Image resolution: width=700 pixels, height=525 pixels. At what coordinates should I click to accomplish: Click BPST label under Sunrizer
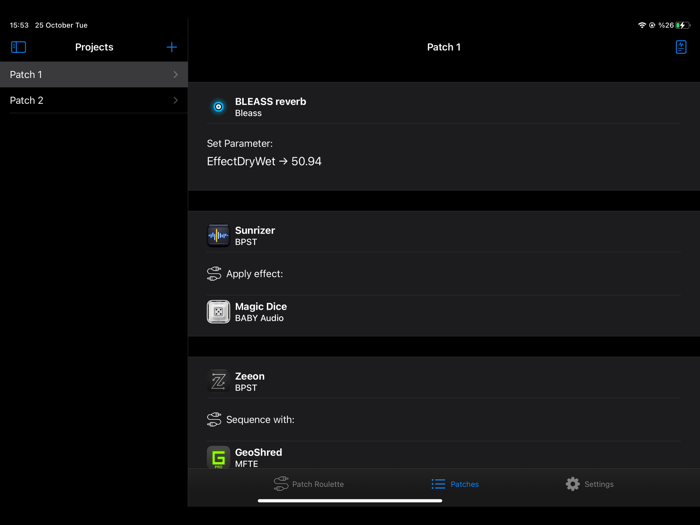pyautogui.click(x=246, y=242)
